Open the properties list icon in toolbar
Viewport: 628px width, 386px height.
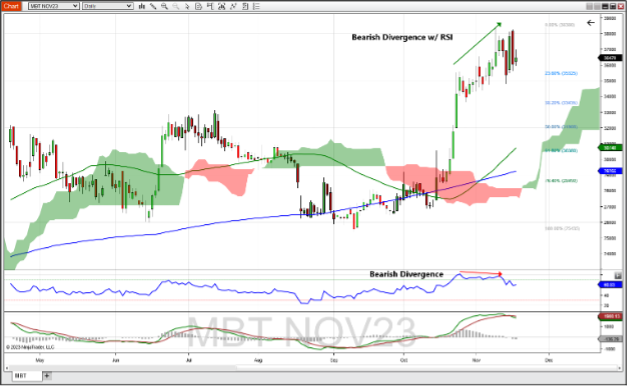[x=257, y=6]
